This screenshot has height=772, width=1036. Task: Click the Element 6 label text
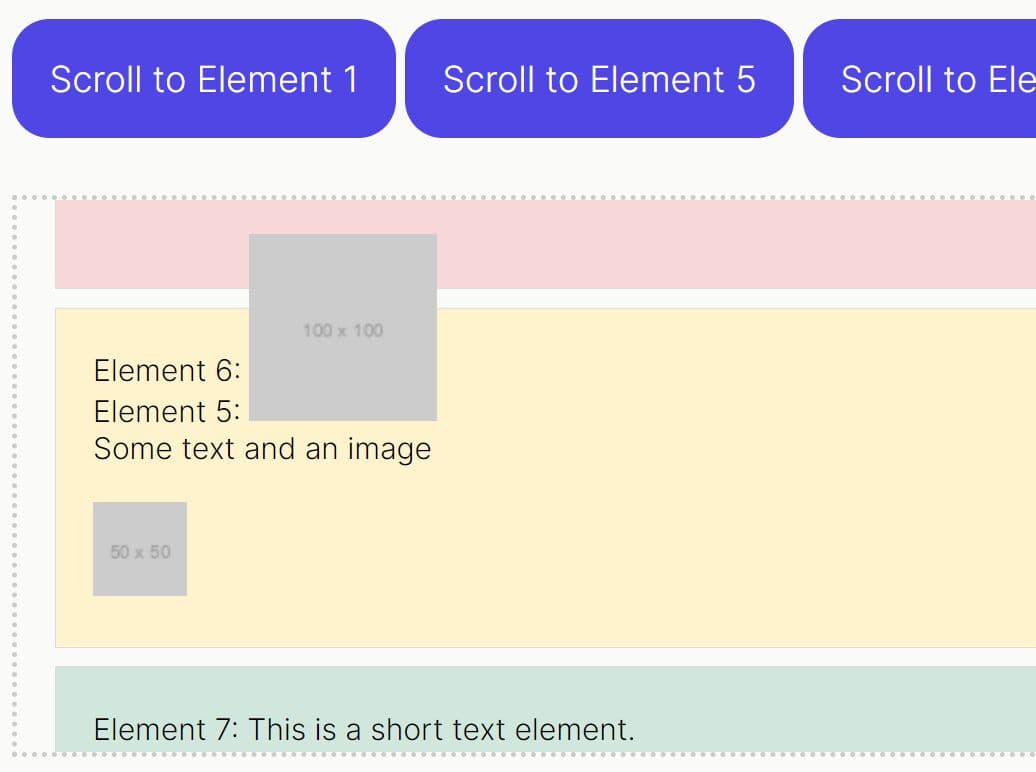(x=167, y=371)
